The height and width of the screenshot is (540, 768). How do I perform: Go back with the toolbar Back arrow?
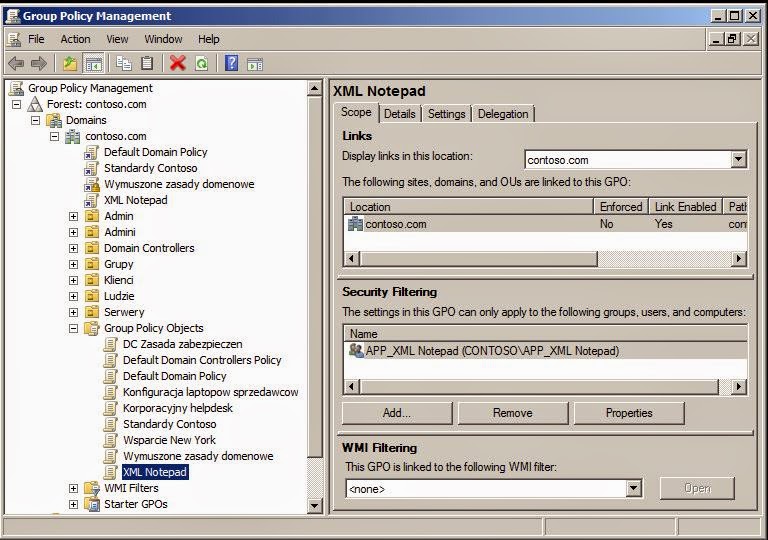[17, 63]
